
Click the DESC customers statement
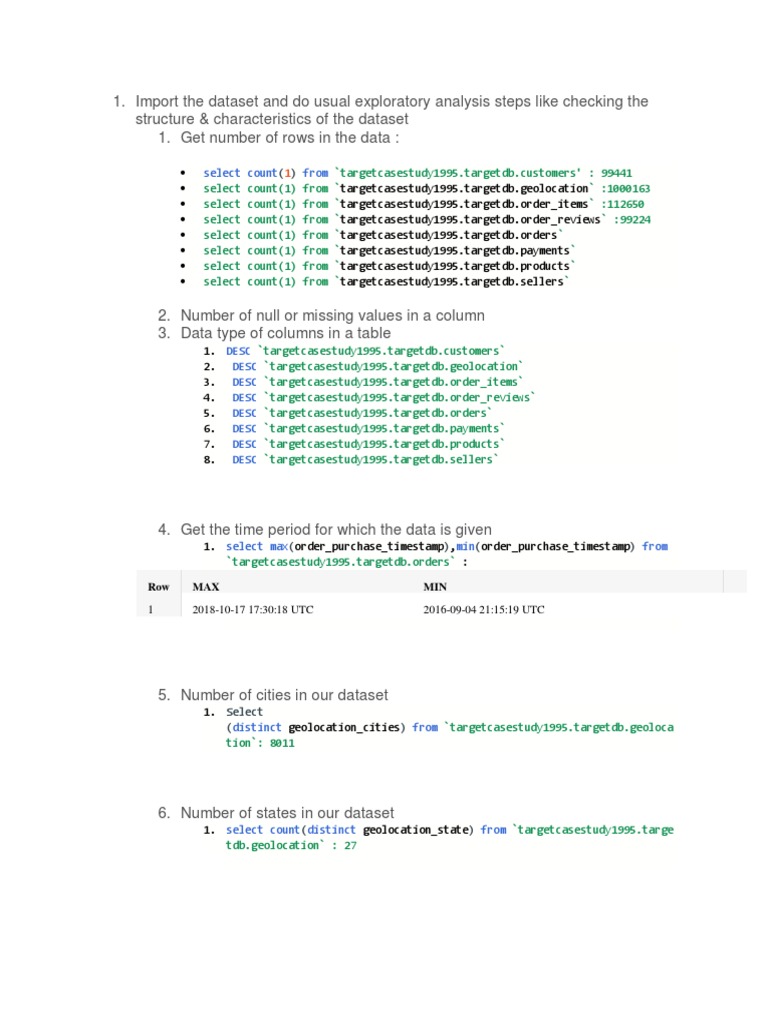(366, 351)
